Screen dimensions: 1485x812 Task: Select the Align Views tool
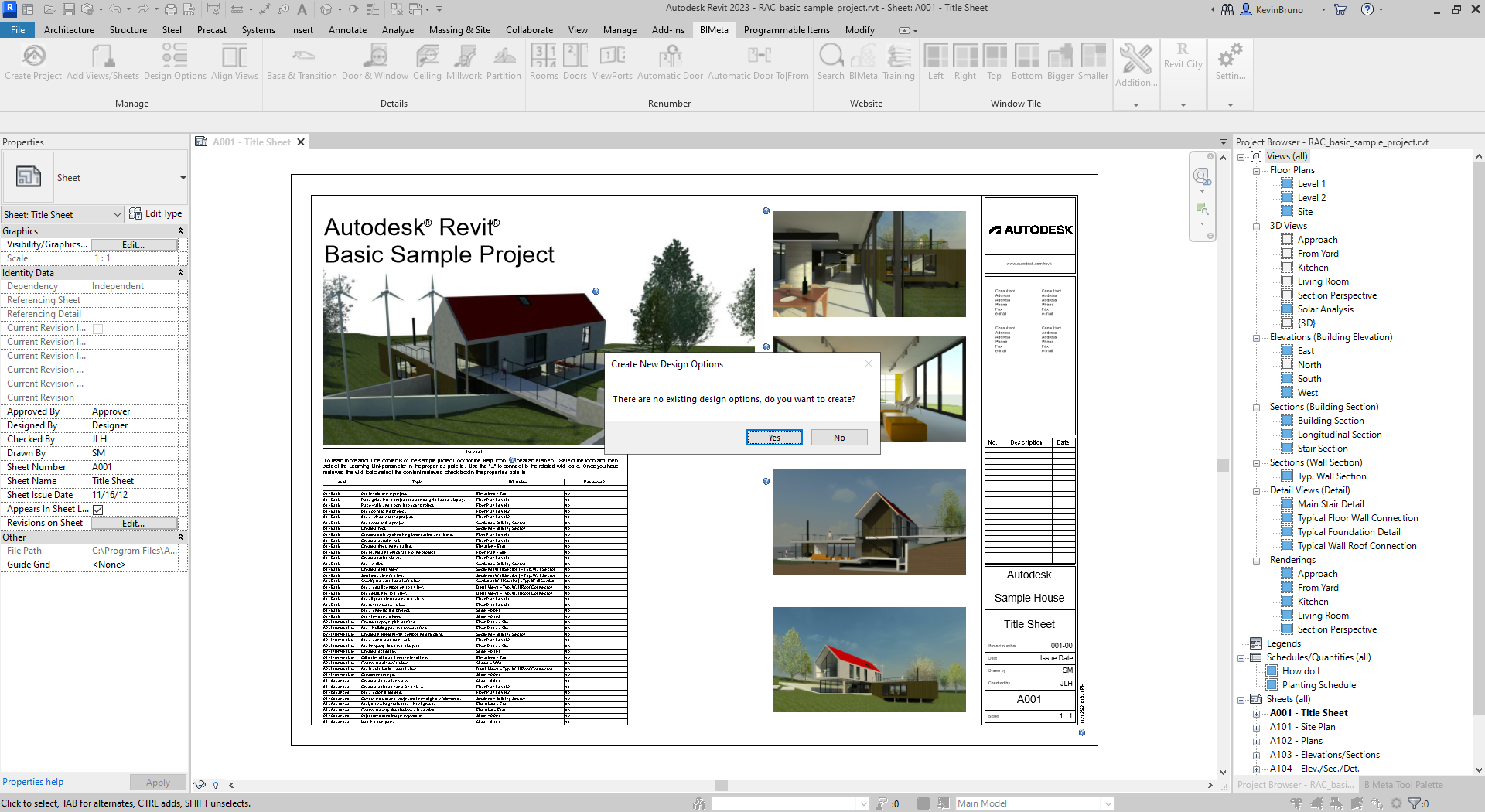click(x=234, y=62)
